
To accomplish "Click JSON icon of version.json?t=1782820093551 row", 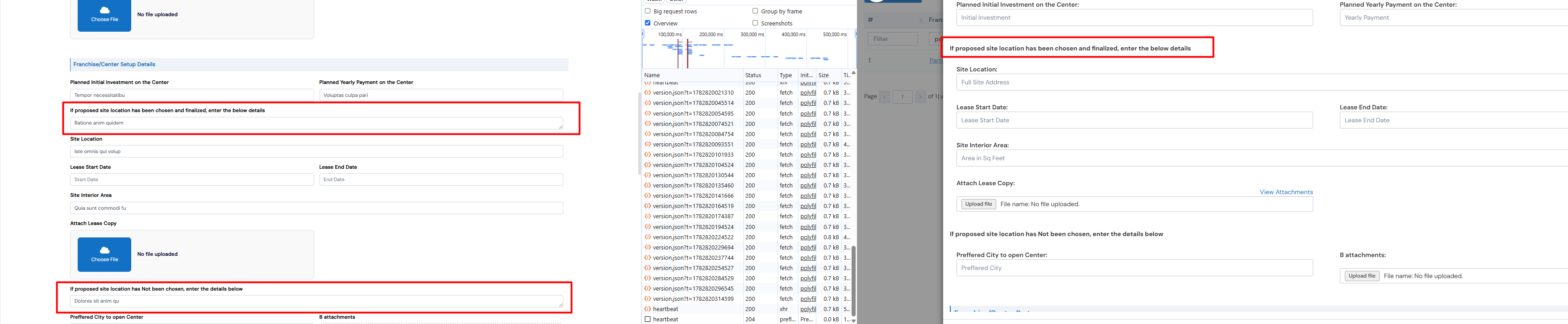I will [648, 144].
